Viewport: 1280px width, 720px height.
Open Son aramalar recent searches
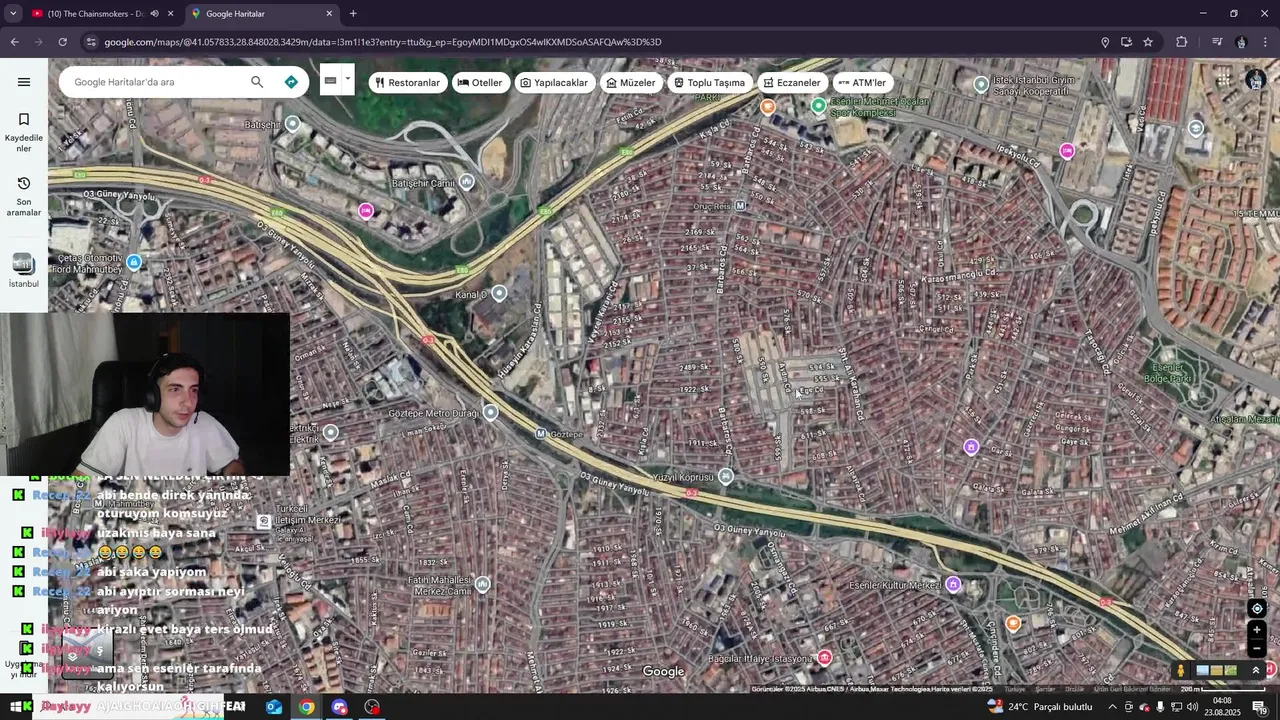point(24,196)
